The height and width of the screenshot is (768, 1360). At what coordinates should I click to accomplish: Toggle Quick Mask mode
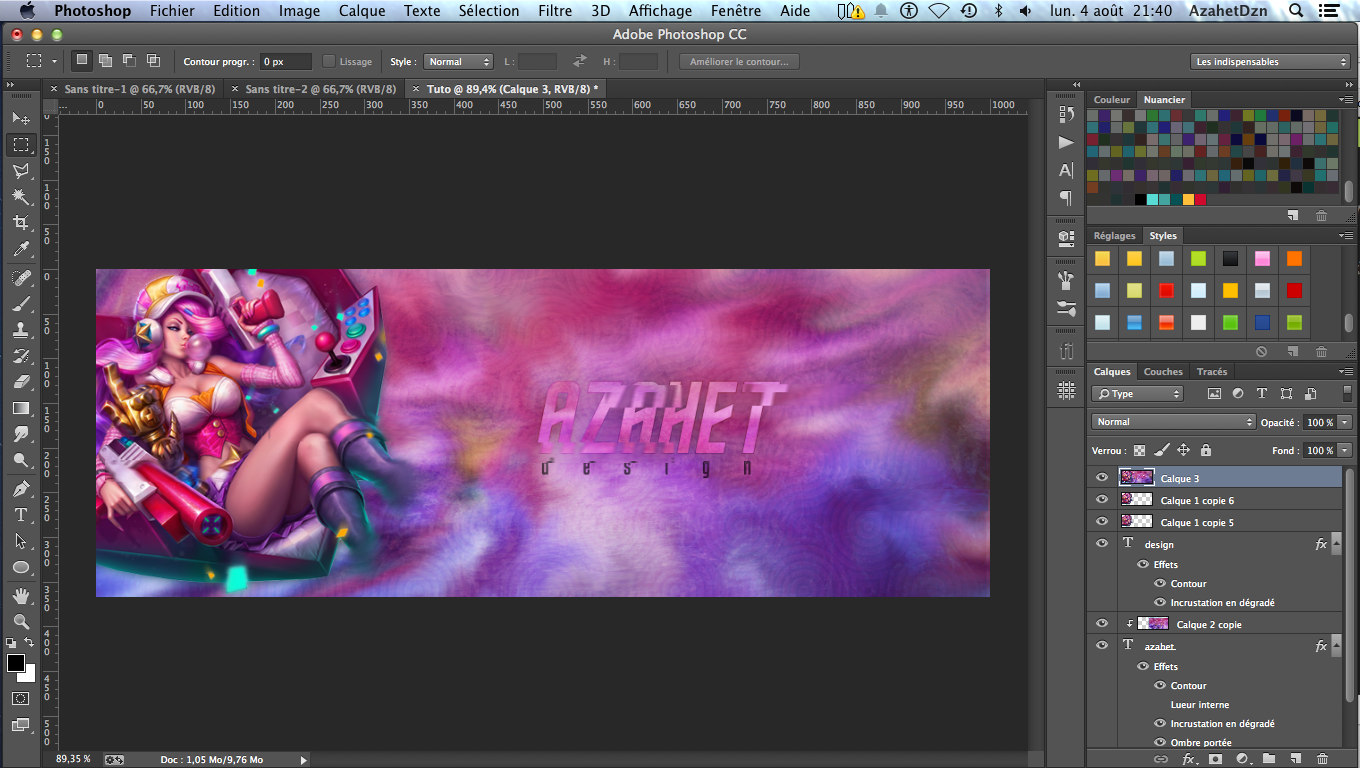20,698
